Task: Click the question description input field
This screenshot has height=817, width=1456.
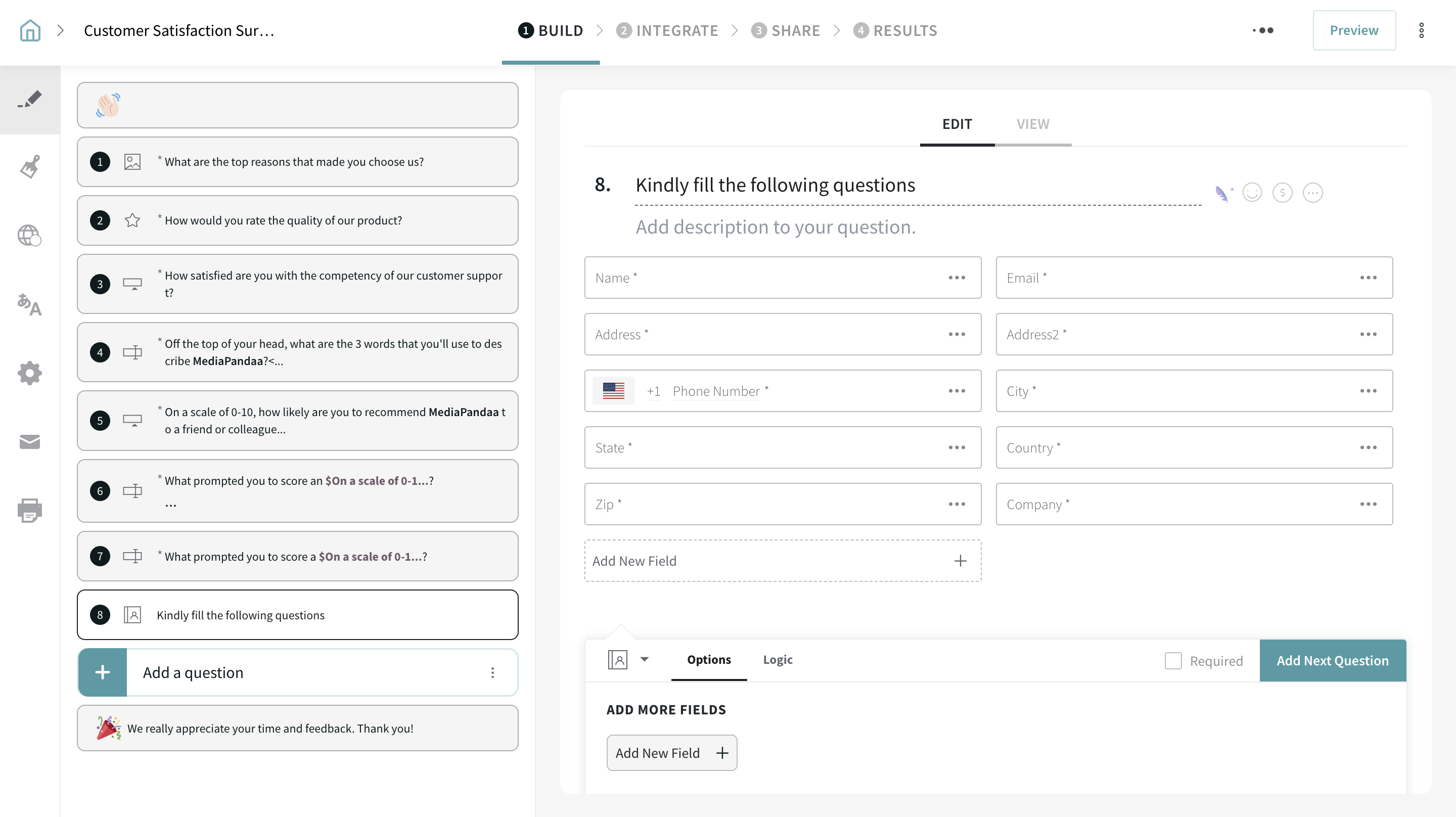Action: (776, 226)
